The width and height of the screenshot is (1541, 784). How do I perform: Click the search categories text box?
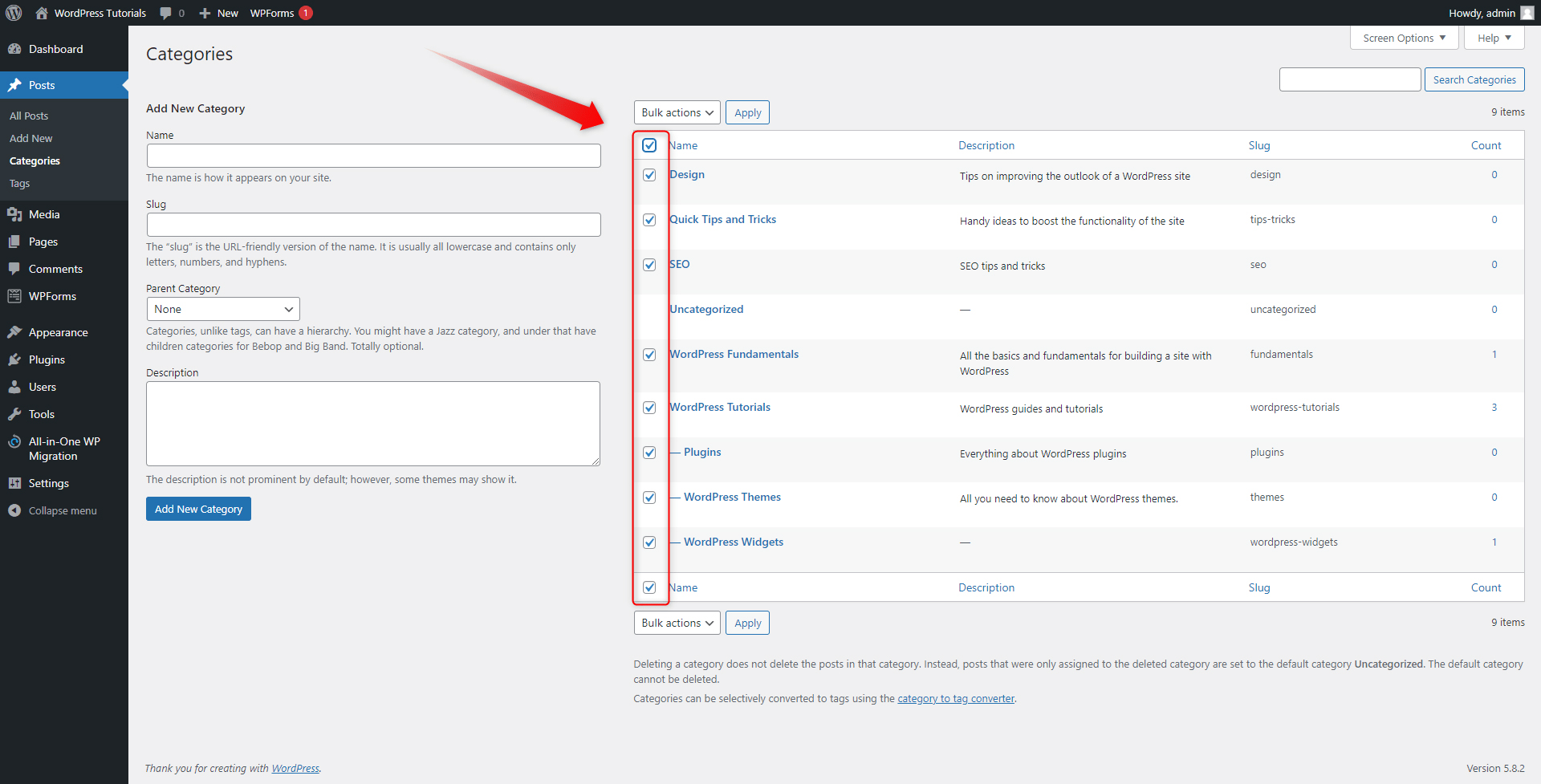click(x=1350, y=79)
